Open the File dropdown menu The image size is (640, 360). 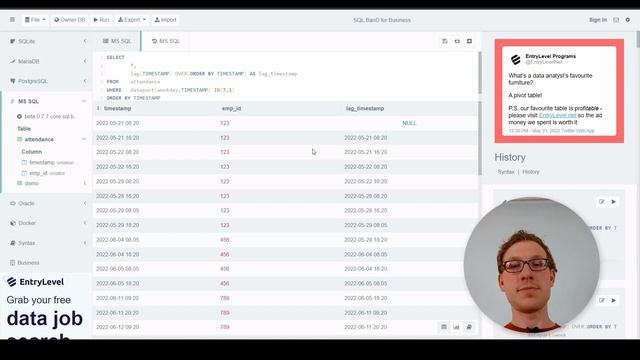coord(35,20)
